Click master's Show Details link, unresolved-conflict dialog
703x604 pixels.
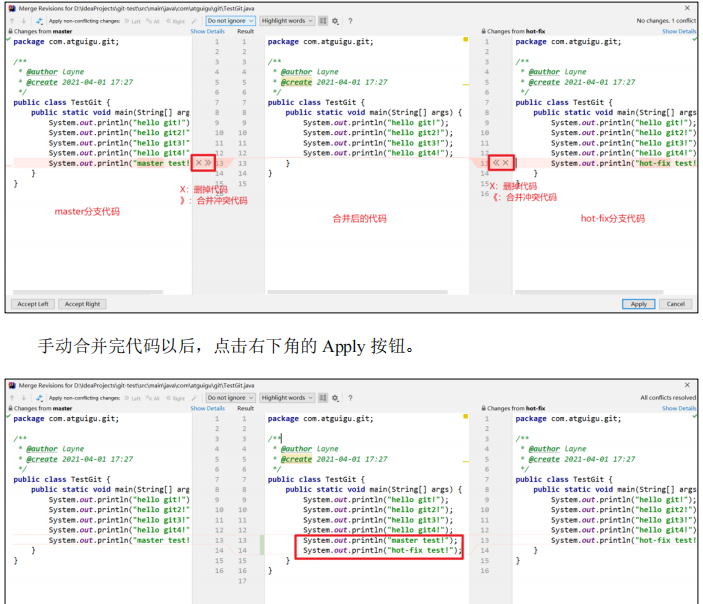click(x=208, y=31)
